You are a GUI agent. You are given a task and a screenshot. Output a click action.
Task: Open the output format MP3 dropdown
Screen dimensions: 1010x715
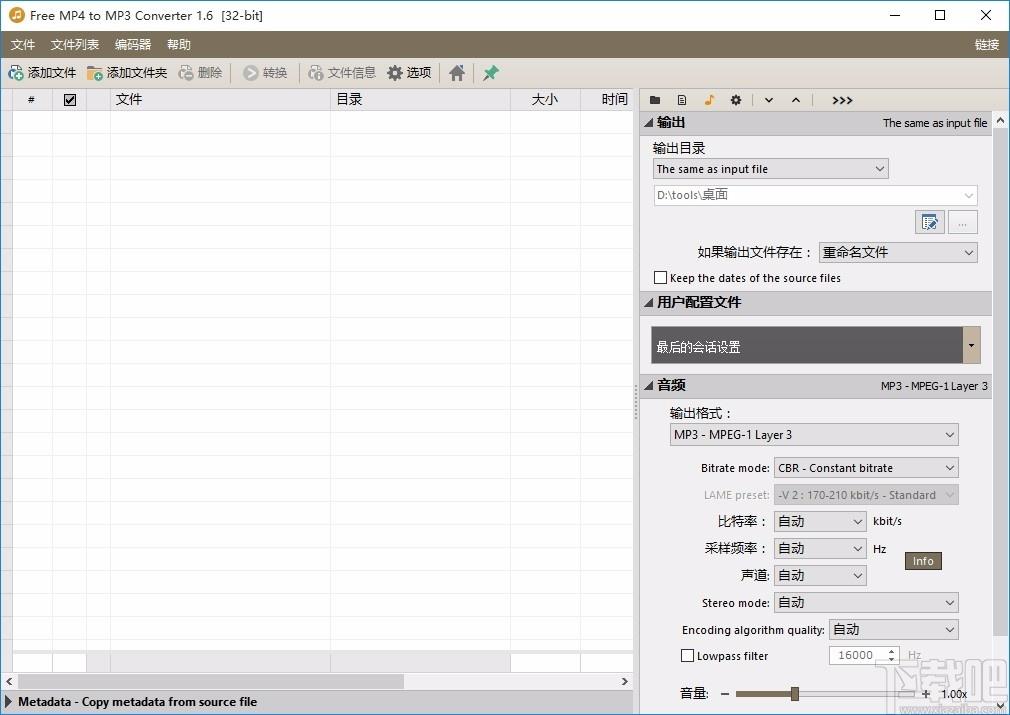coord(814,435)
